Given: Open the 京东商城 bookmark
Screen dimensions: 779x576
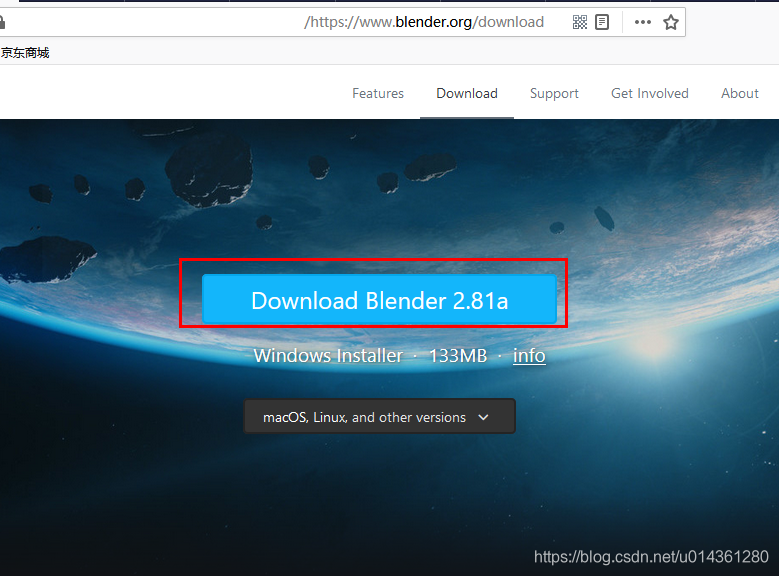Looking at the screenshot, I should (25, 53).
